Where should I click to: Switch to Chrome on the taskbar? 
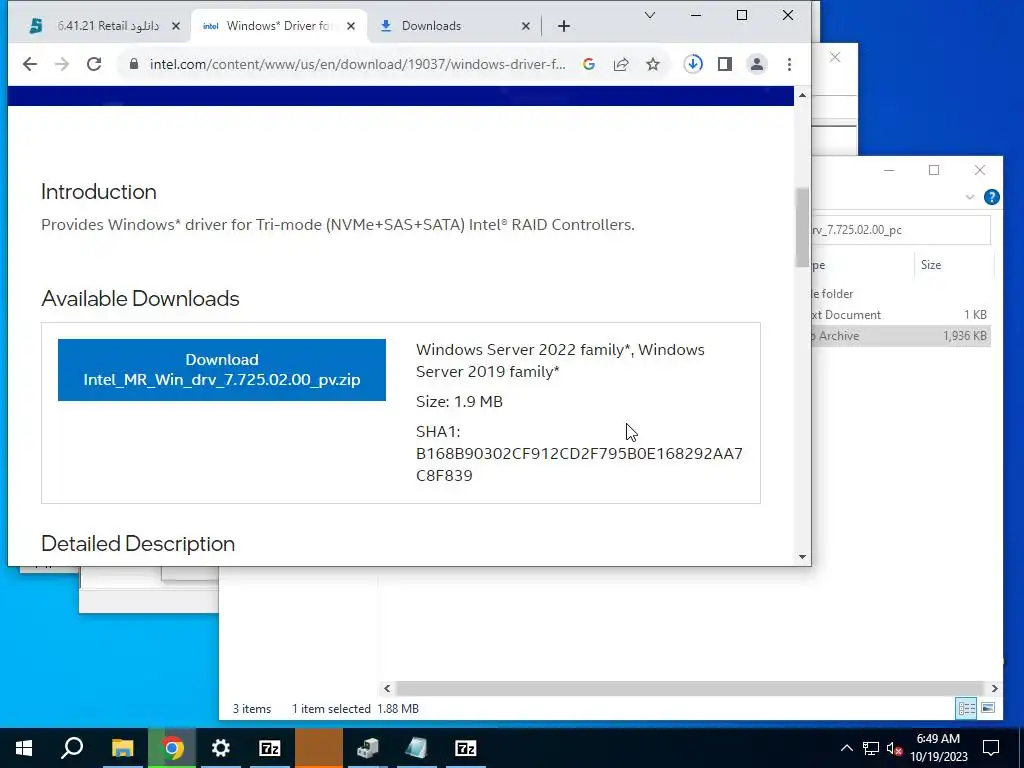coord(172,748)
